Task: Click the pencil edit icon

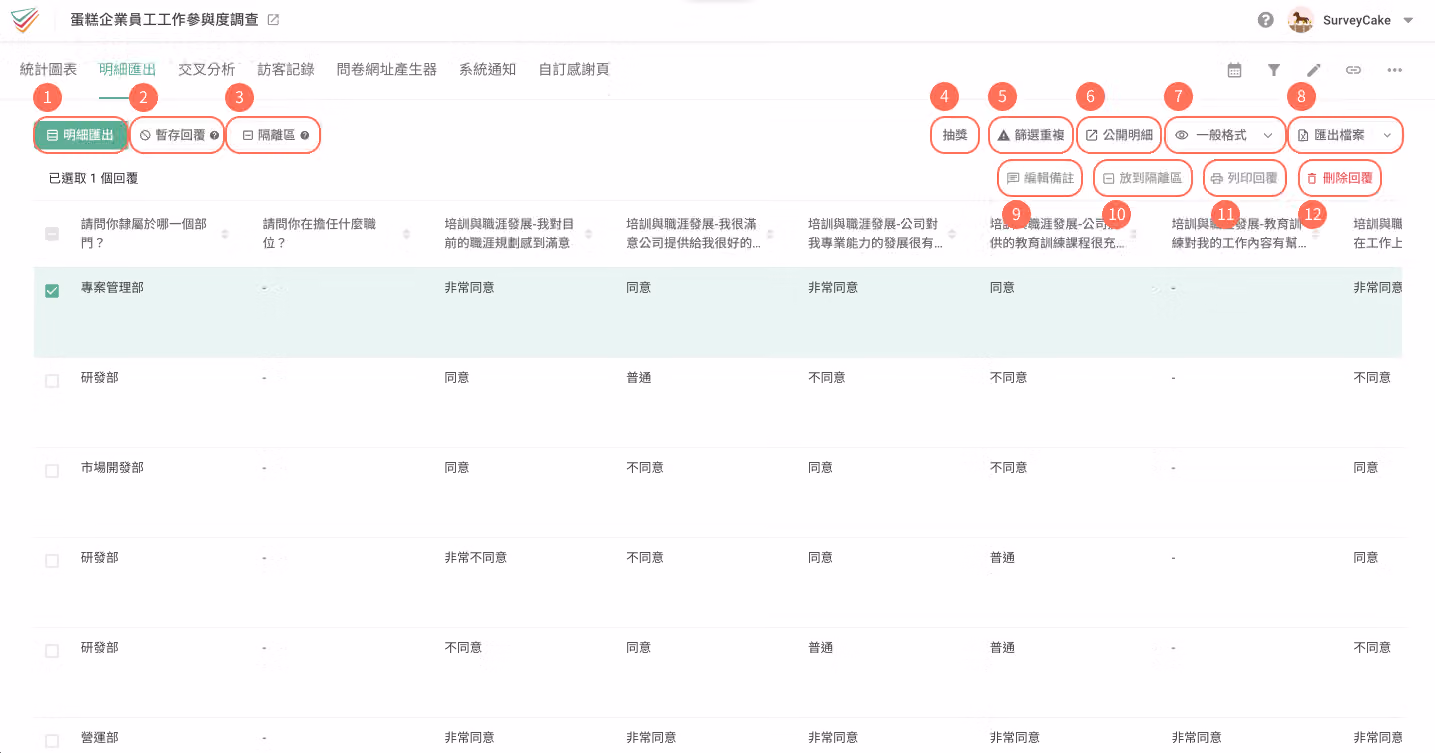Action: pyautogui.click(x=1314, y=70)
